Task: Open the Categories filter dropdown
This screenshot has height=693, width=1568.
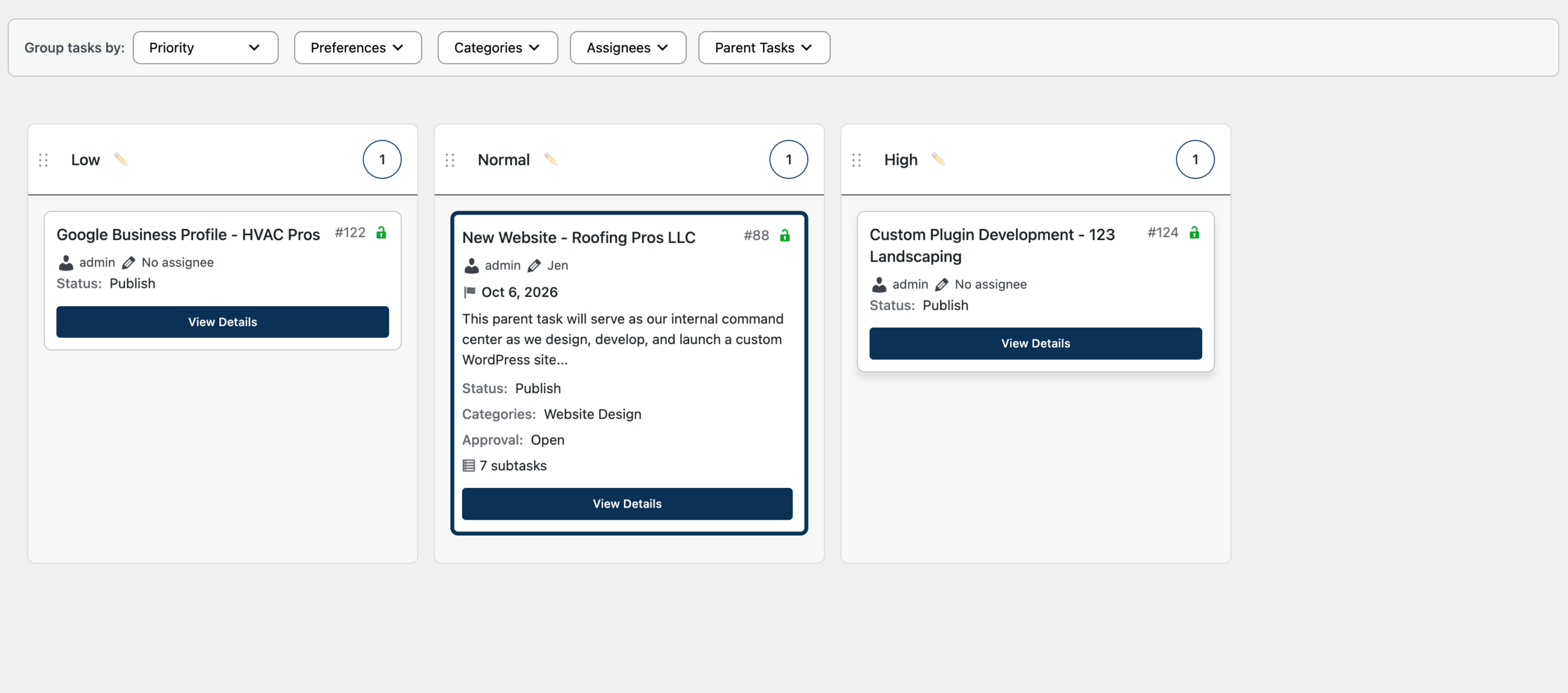Action: point(497,48)
